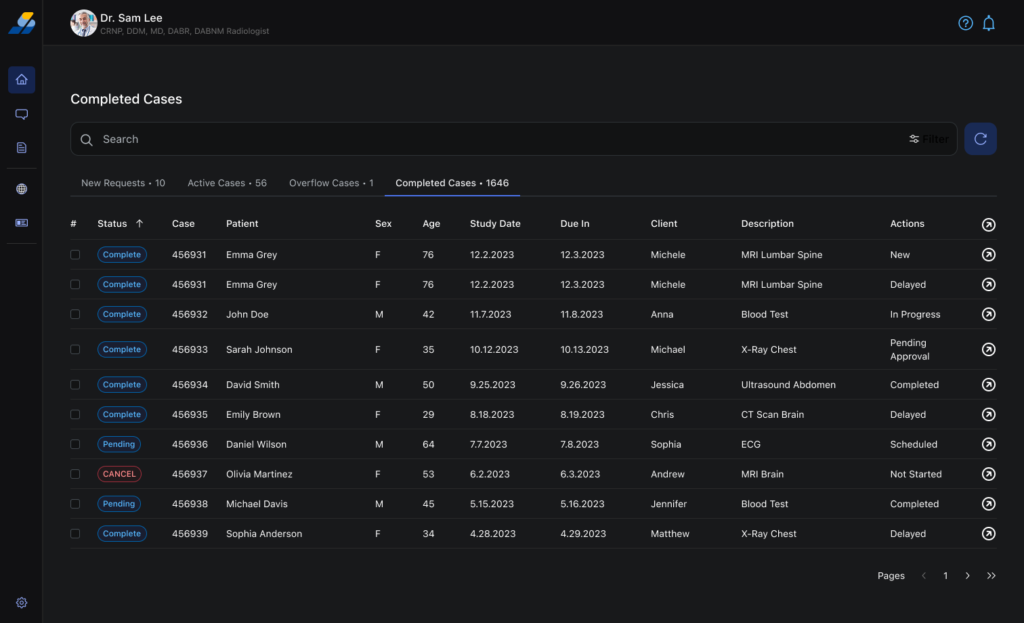
Task: Jump to last page double chevron
Action: tap(991, 576)
